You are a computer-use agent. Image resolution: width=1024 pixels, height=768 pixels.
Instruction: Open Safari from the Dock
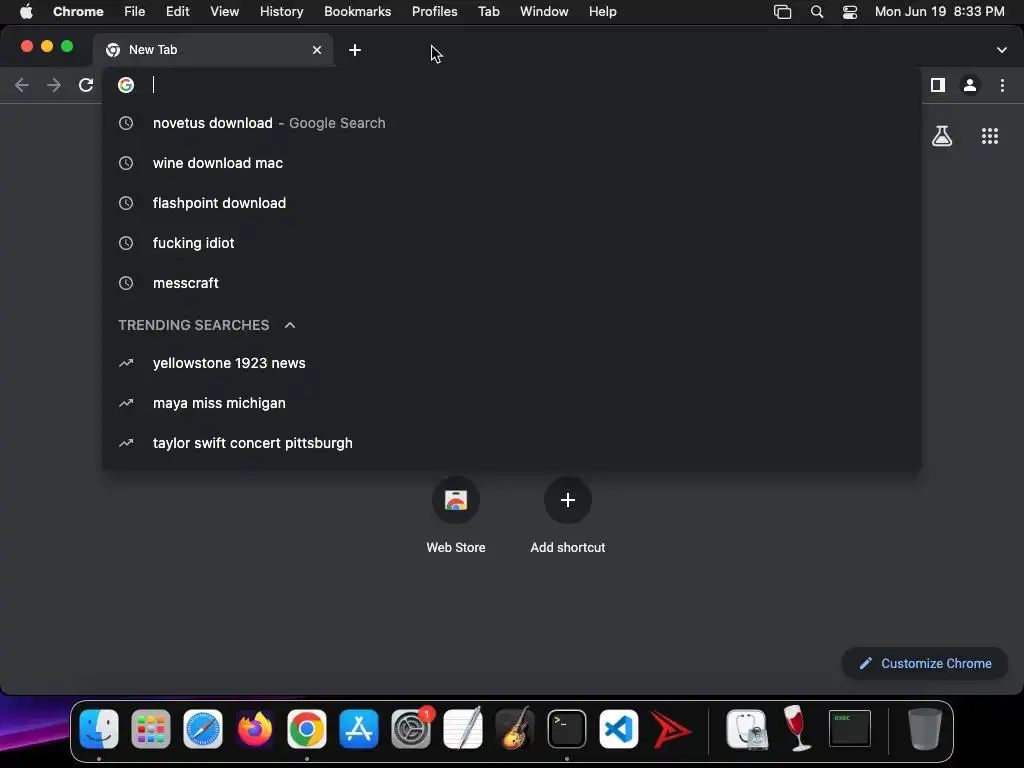[x=202, y=729]
